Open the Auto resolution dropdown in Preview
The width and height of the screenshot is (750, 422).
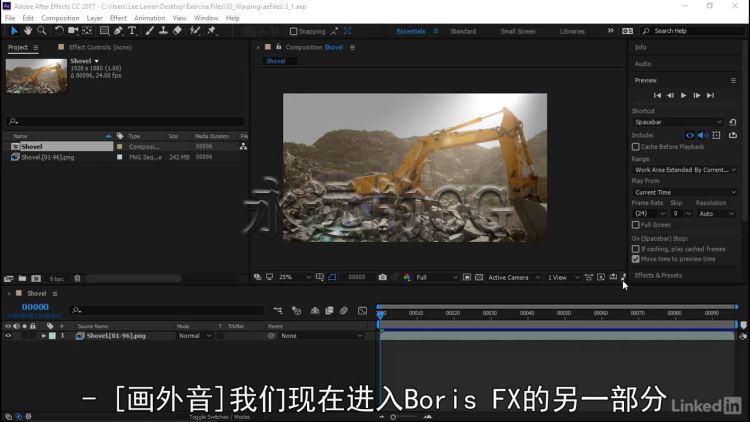(716, 214)
